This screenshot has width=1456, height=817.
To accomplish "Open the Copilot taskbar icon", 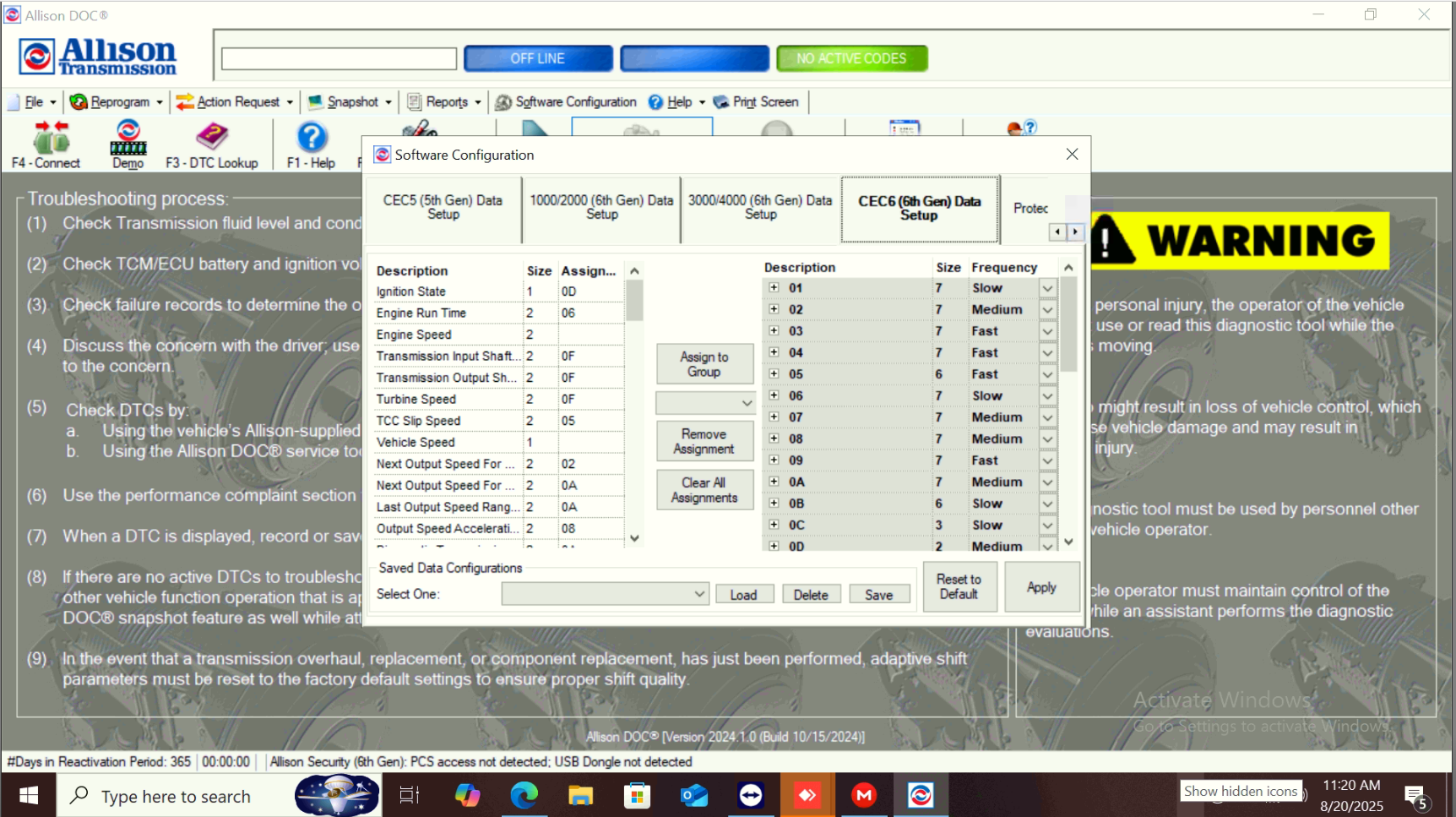I will click(467, 795).
